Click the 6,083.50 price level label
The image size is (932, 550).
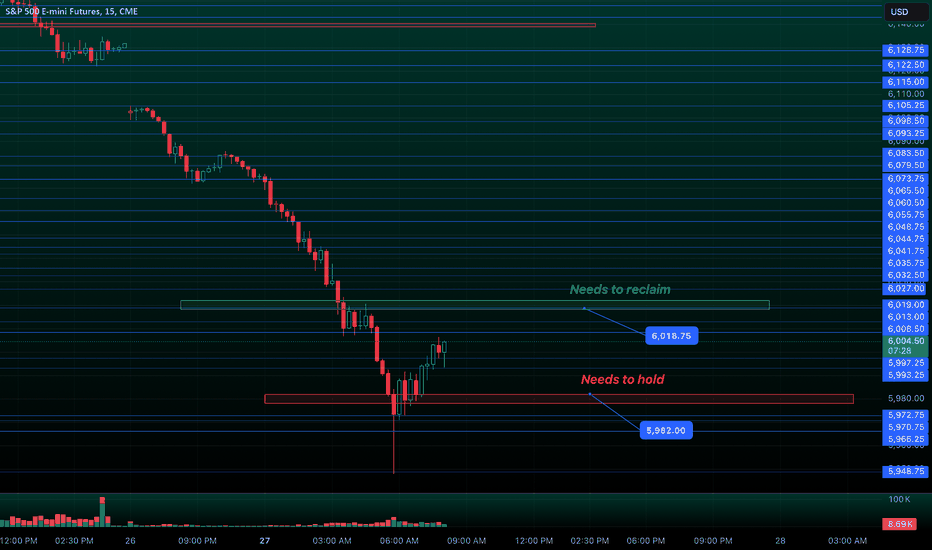click(906, 153)
